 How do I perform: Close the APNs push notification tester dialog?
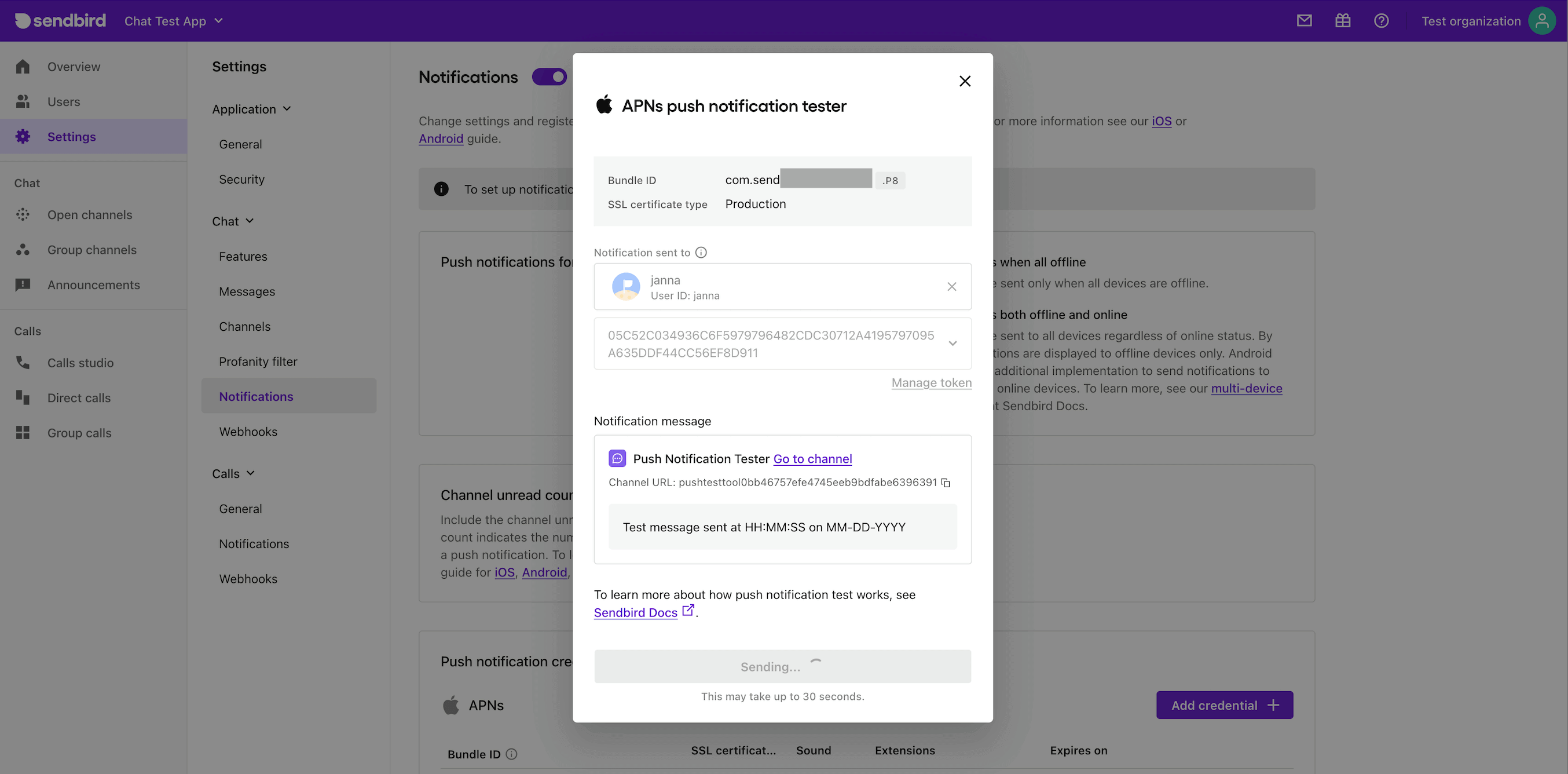pos(965,81)
